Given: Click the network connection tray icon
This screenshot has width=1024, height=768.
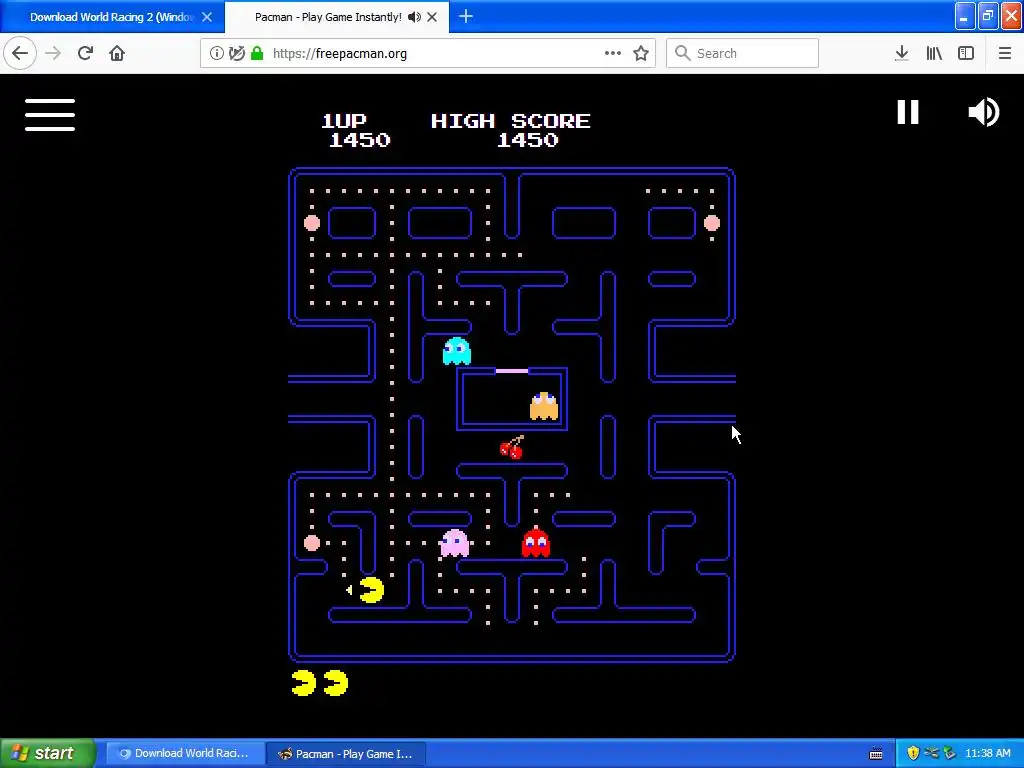Looking at the screenshot, I should click(931, 753).
